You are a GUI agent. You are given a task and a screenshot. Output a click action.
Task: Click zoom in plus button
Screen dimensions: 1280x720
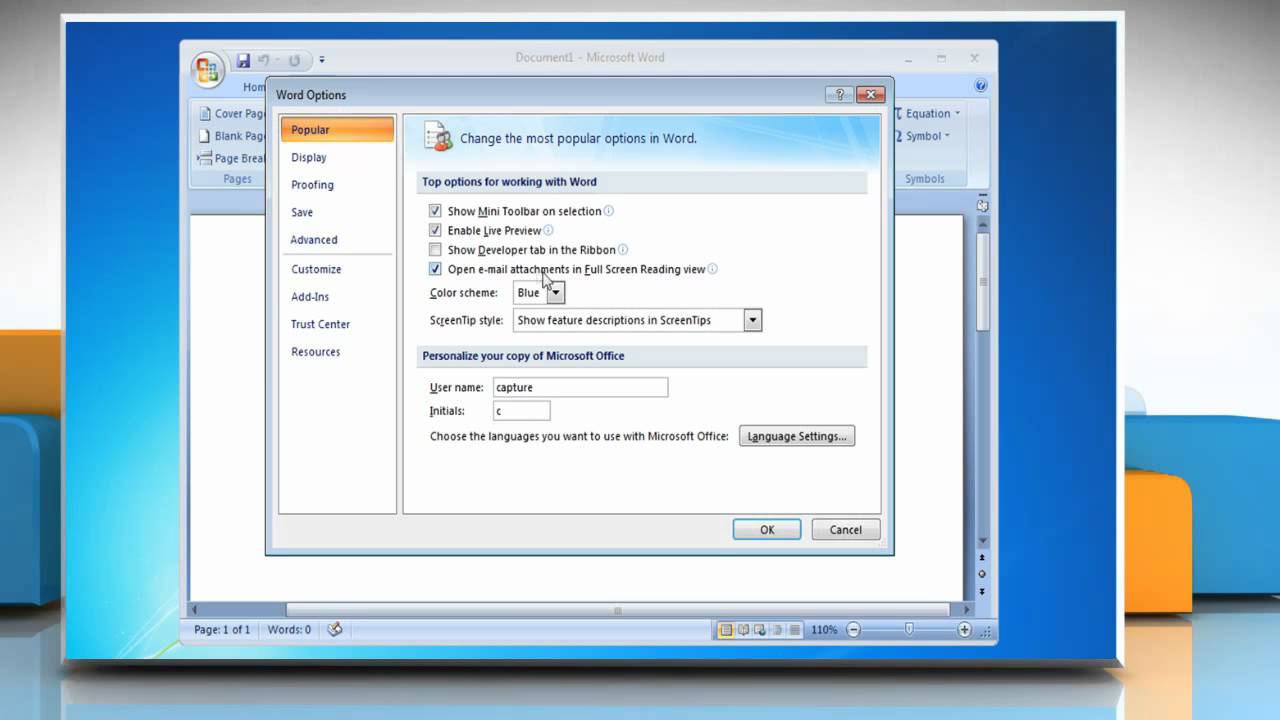coord(964,630)
